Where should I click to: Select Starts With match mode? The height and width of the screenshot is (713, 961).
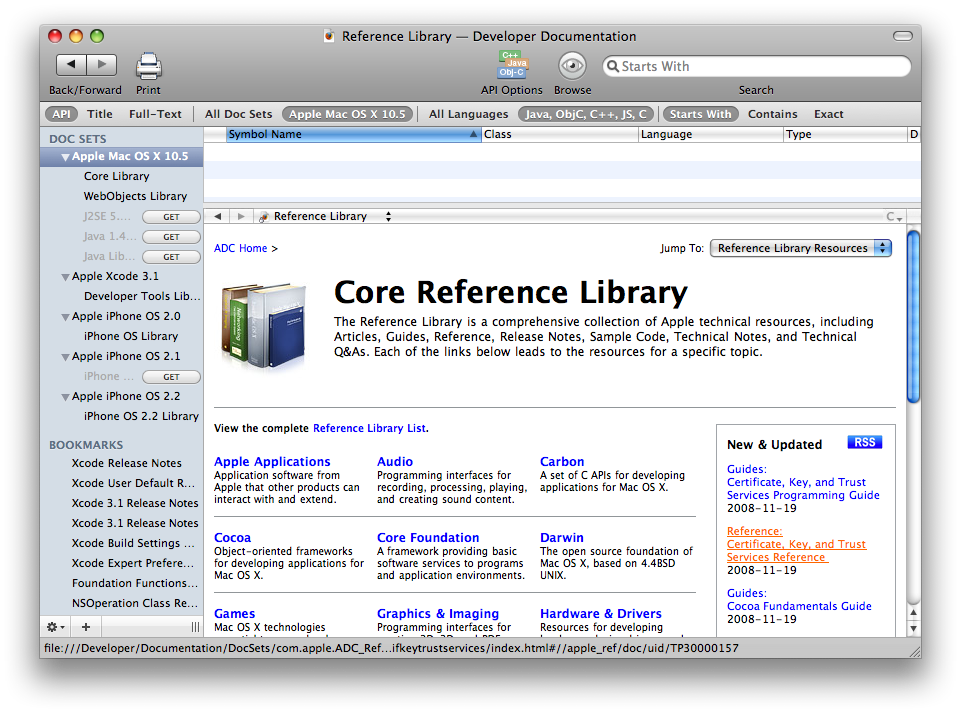tap(700, 114)
